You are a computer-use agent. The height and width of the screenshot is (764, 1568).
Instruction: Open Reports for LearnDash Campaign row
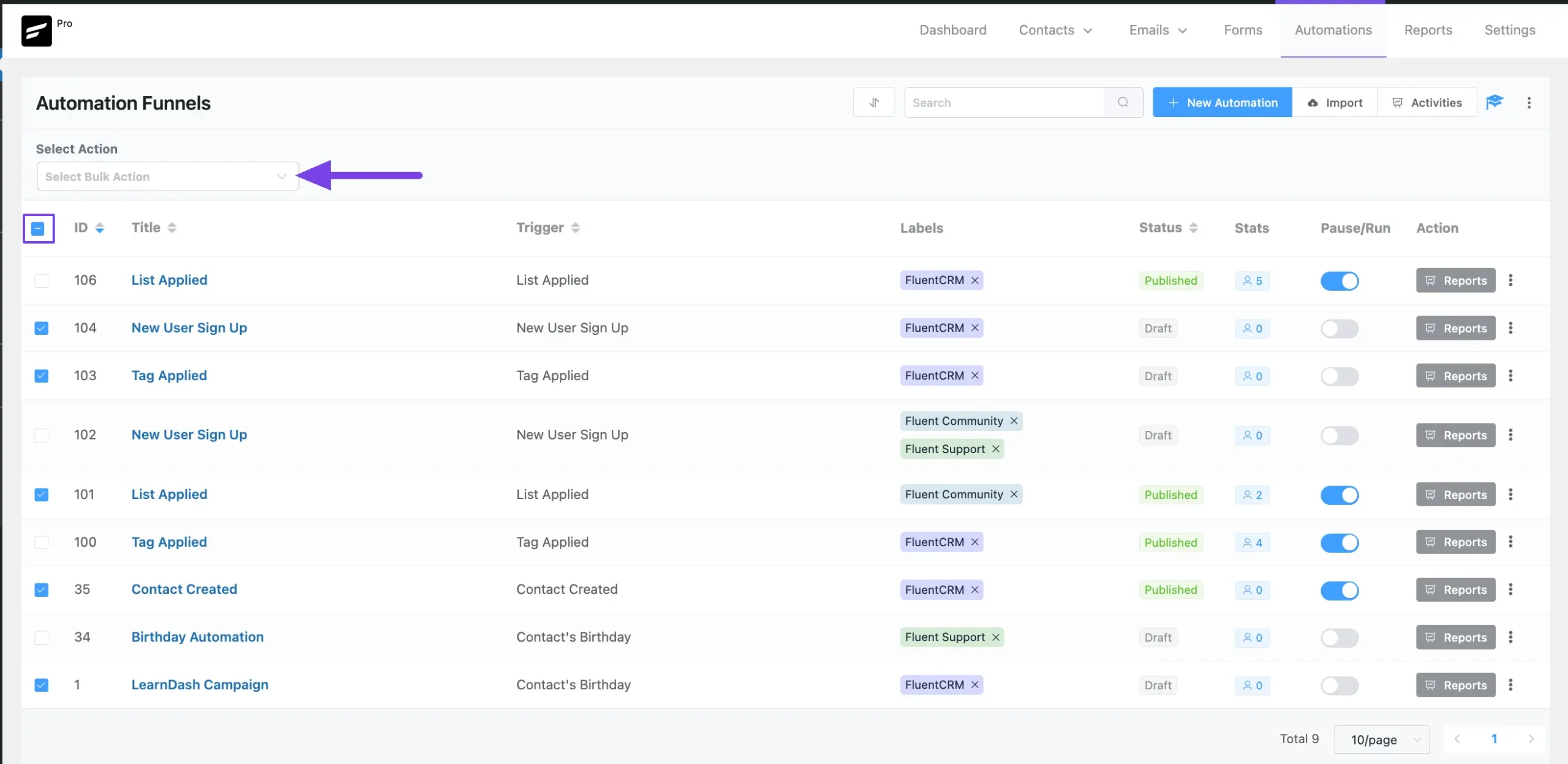tap(1455, 685)
